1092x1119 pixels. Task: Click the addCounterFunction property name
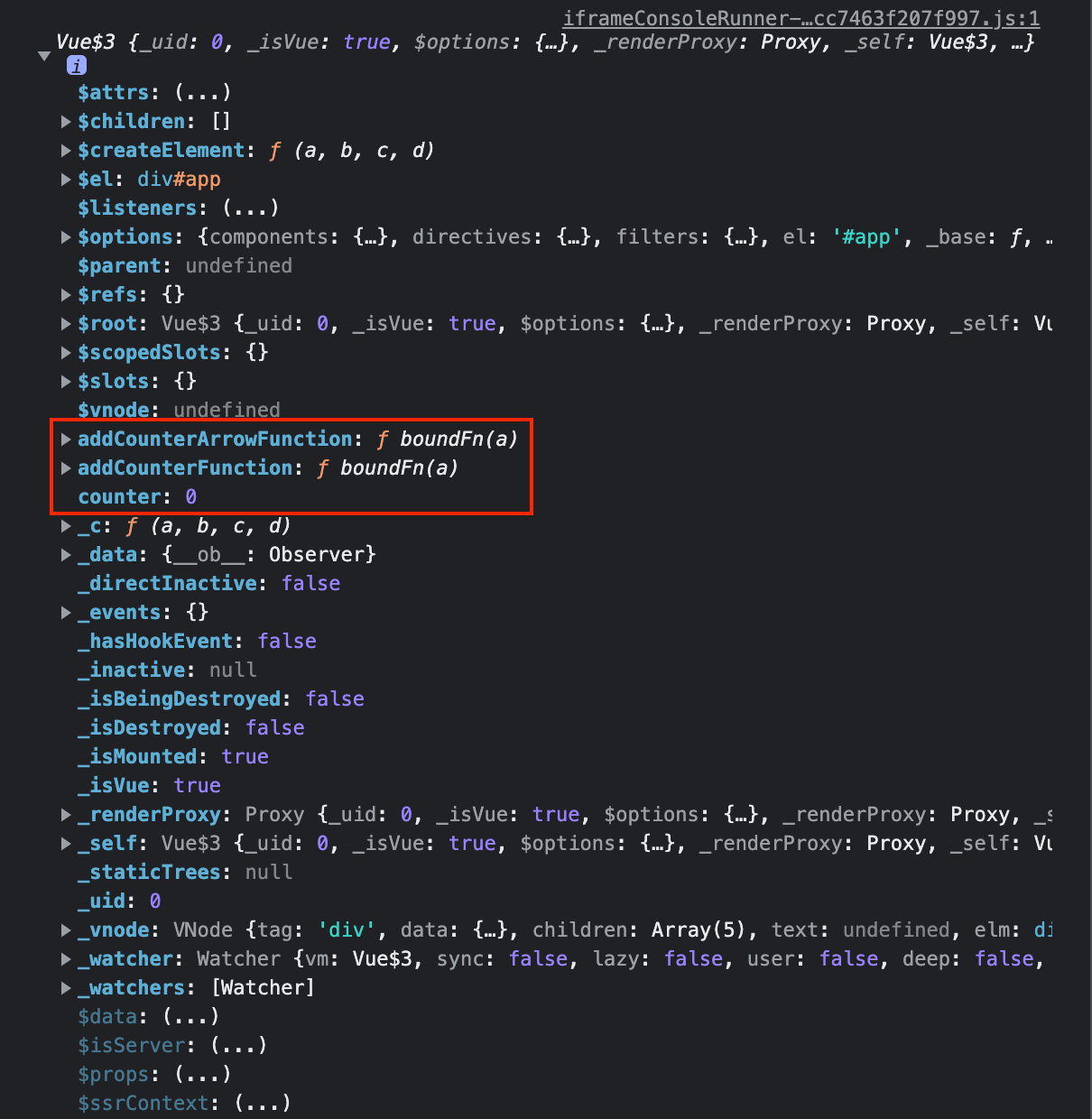pyautogui.click(x=185, y=467)
